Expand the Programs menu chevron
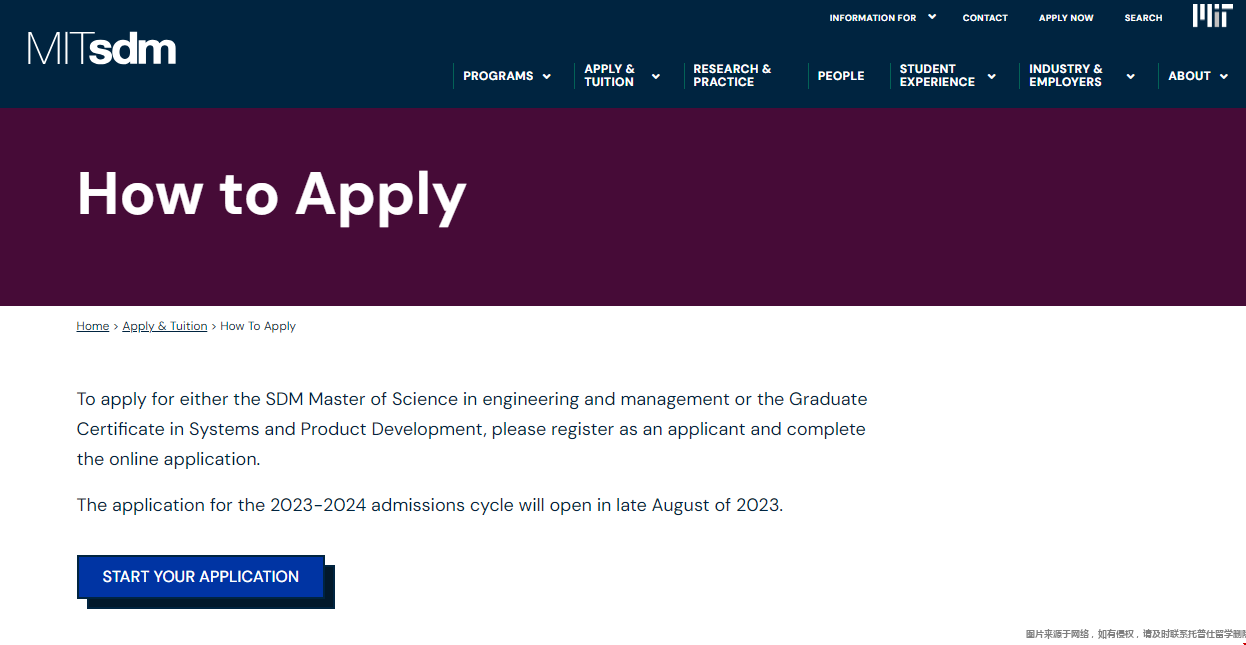 click(x=547, y=77)
